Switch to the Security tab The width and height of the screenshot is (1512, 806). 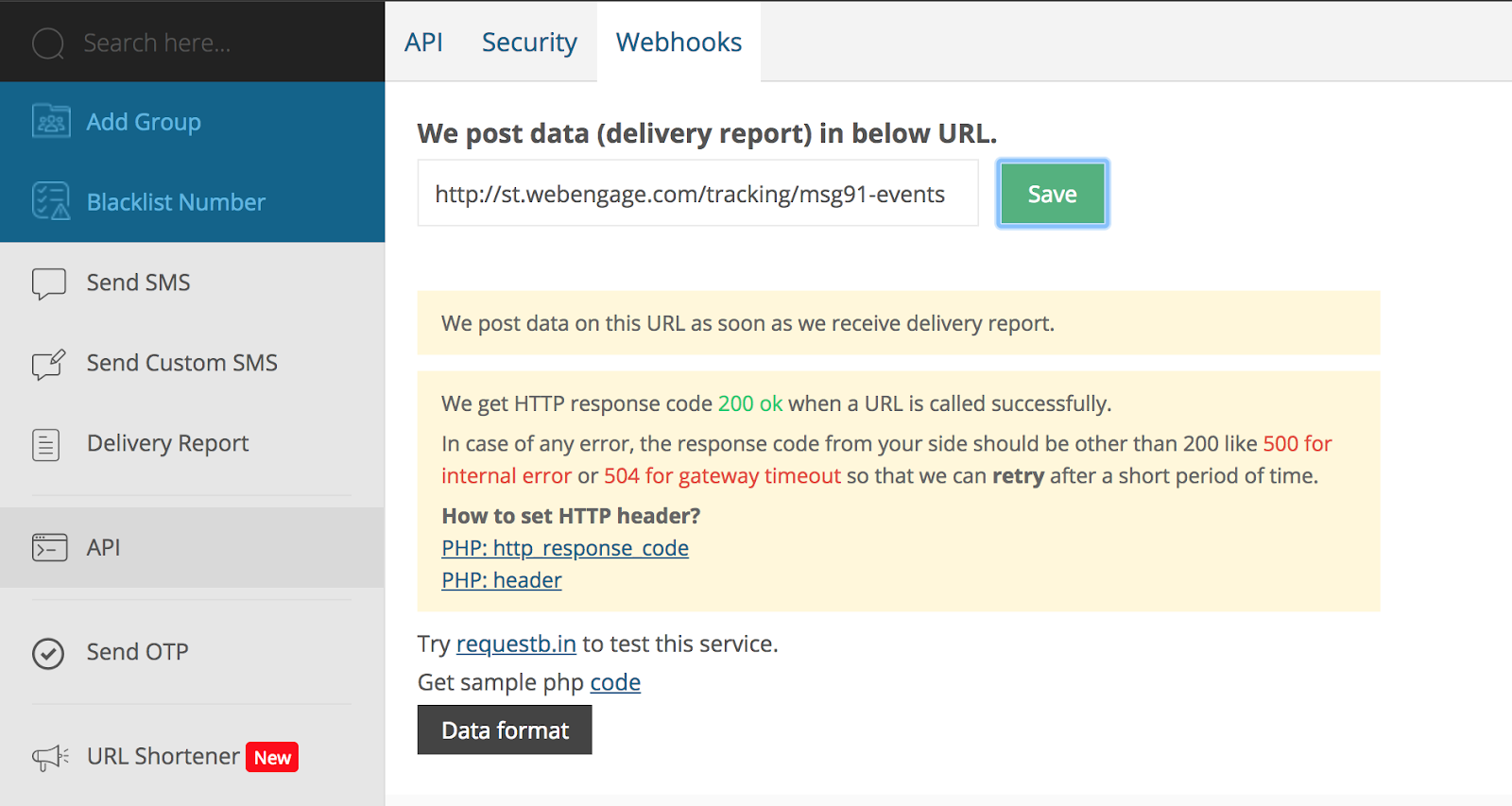pos(529,43)
